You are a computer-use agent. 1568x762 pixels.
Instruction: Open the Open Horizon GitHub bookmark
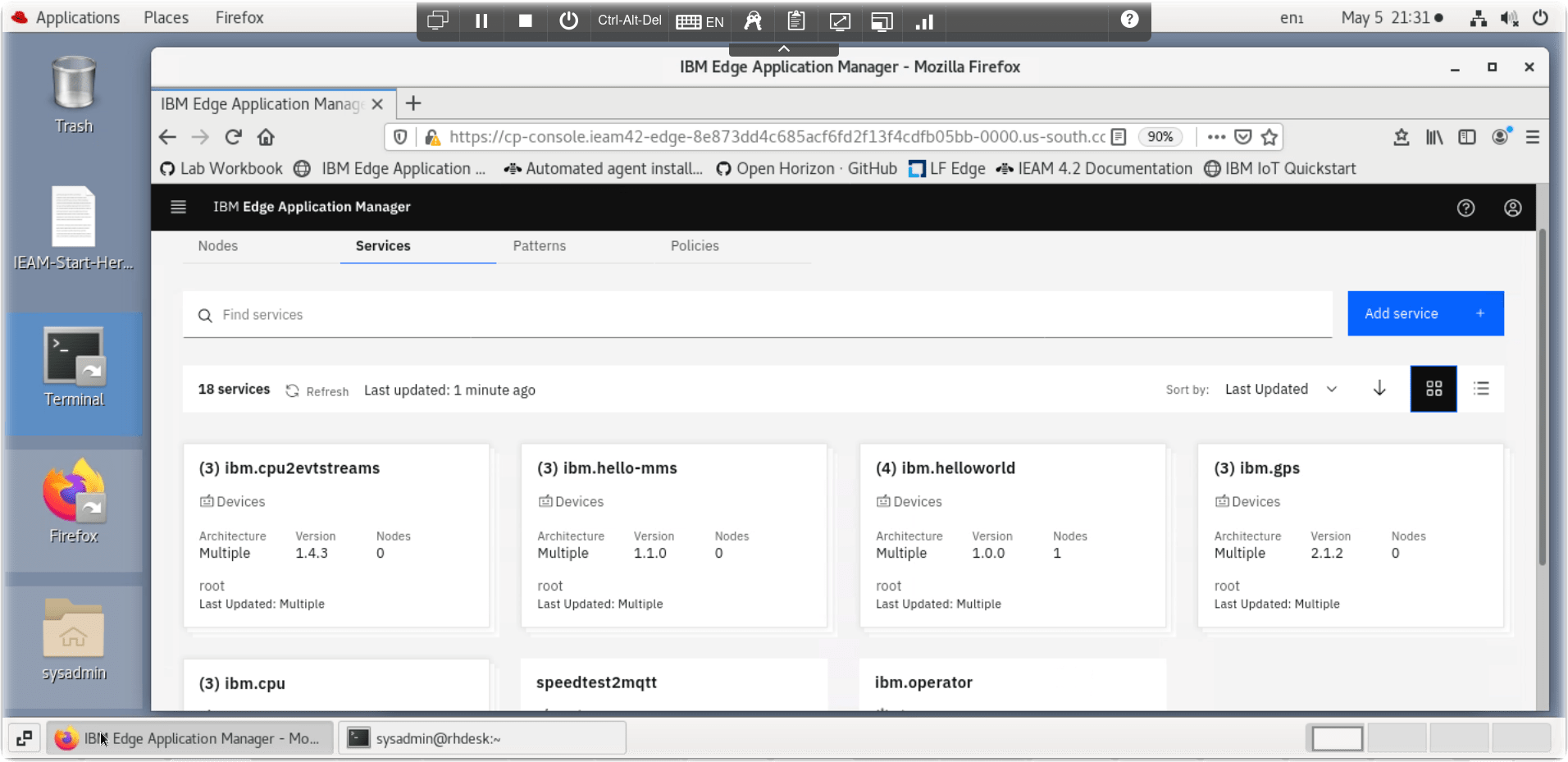pos(807,169)
